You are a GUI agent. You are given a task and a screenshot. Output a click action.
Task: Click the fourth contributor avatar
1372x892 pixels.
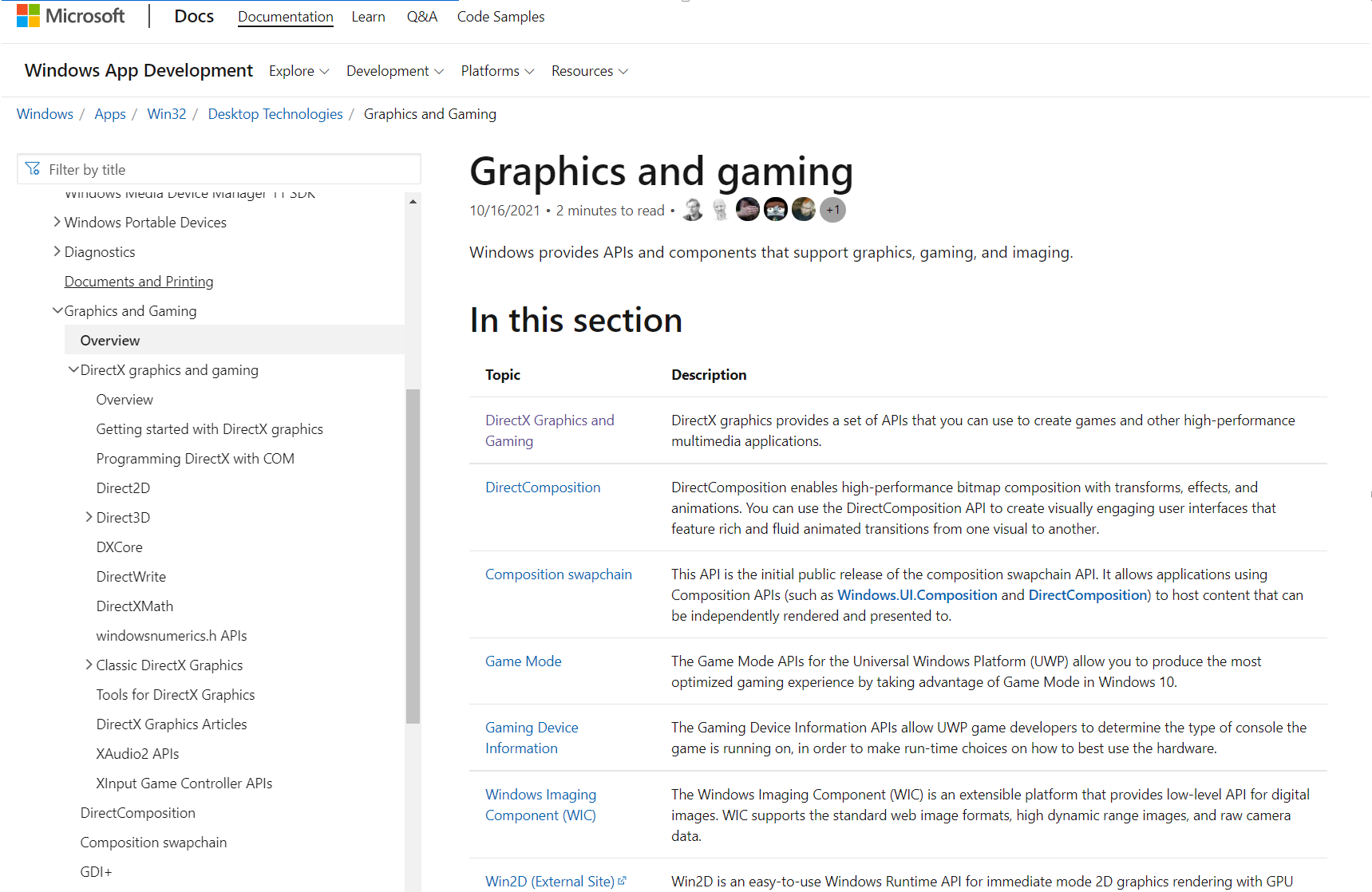(776, 210)
